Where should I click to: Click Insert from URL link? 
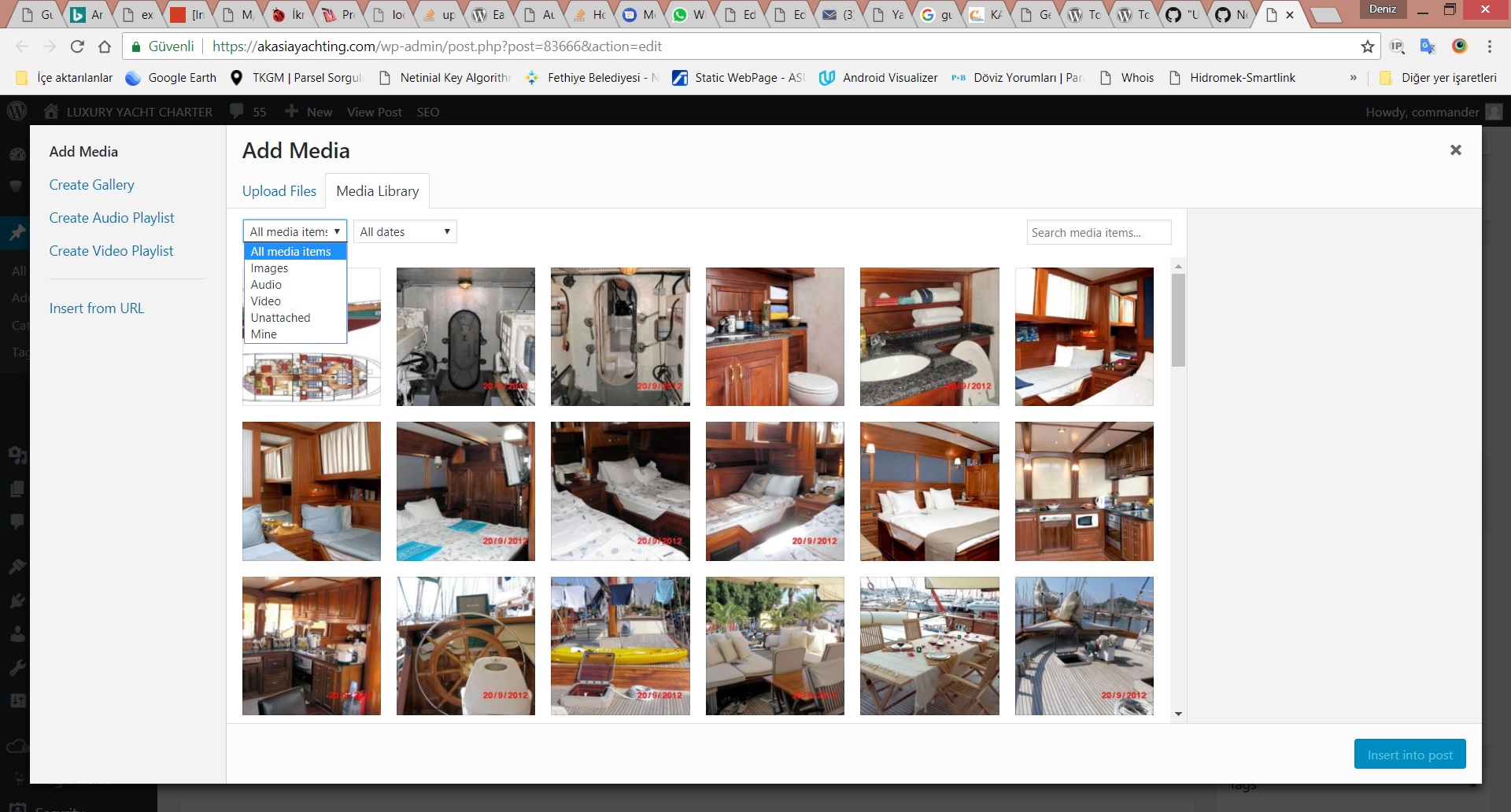pos(97,308)
